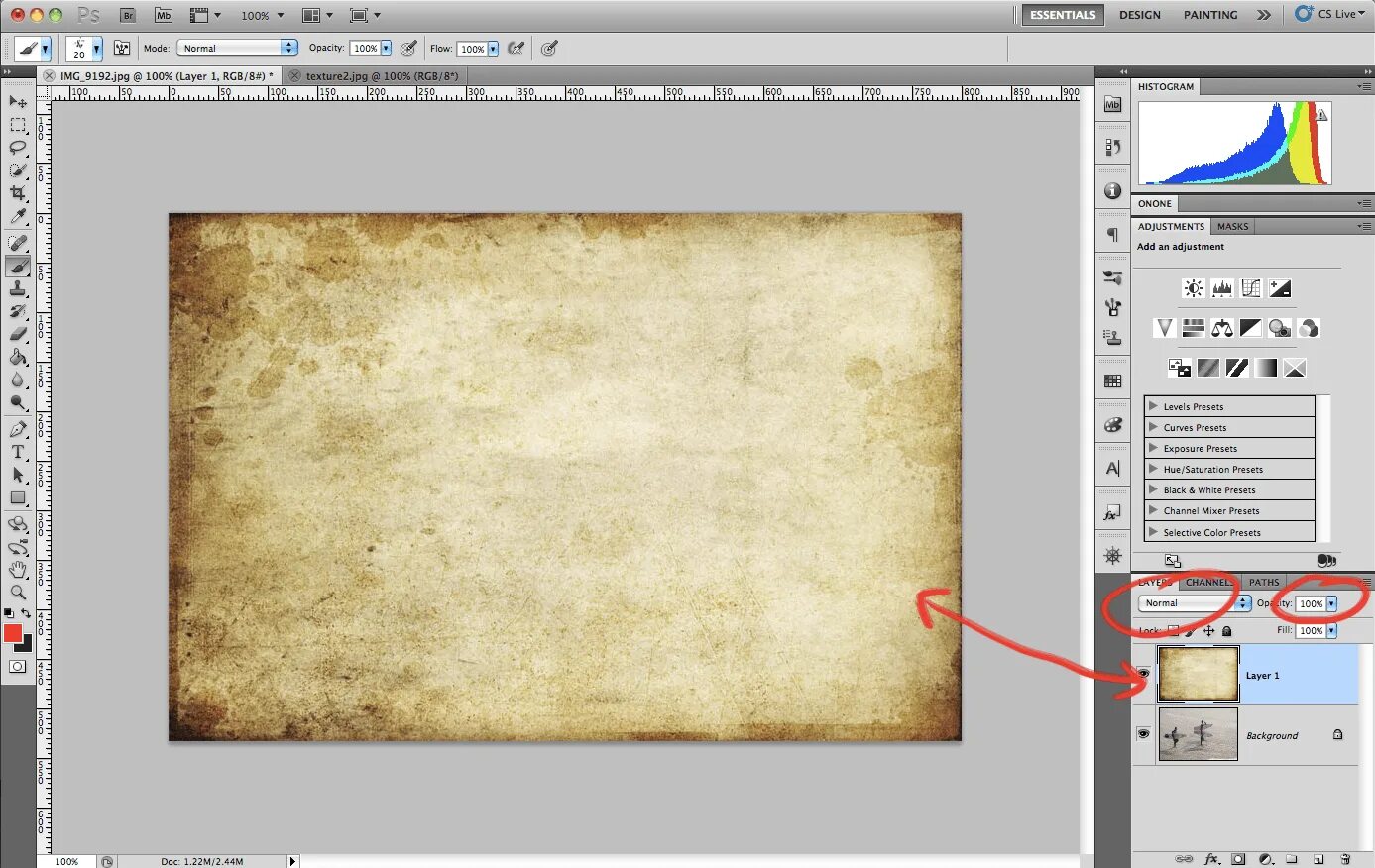Screen dimensions: 1375x868
Task: Expand the Hue/Saturation Presets list
Action: (x=1154, y=469)
